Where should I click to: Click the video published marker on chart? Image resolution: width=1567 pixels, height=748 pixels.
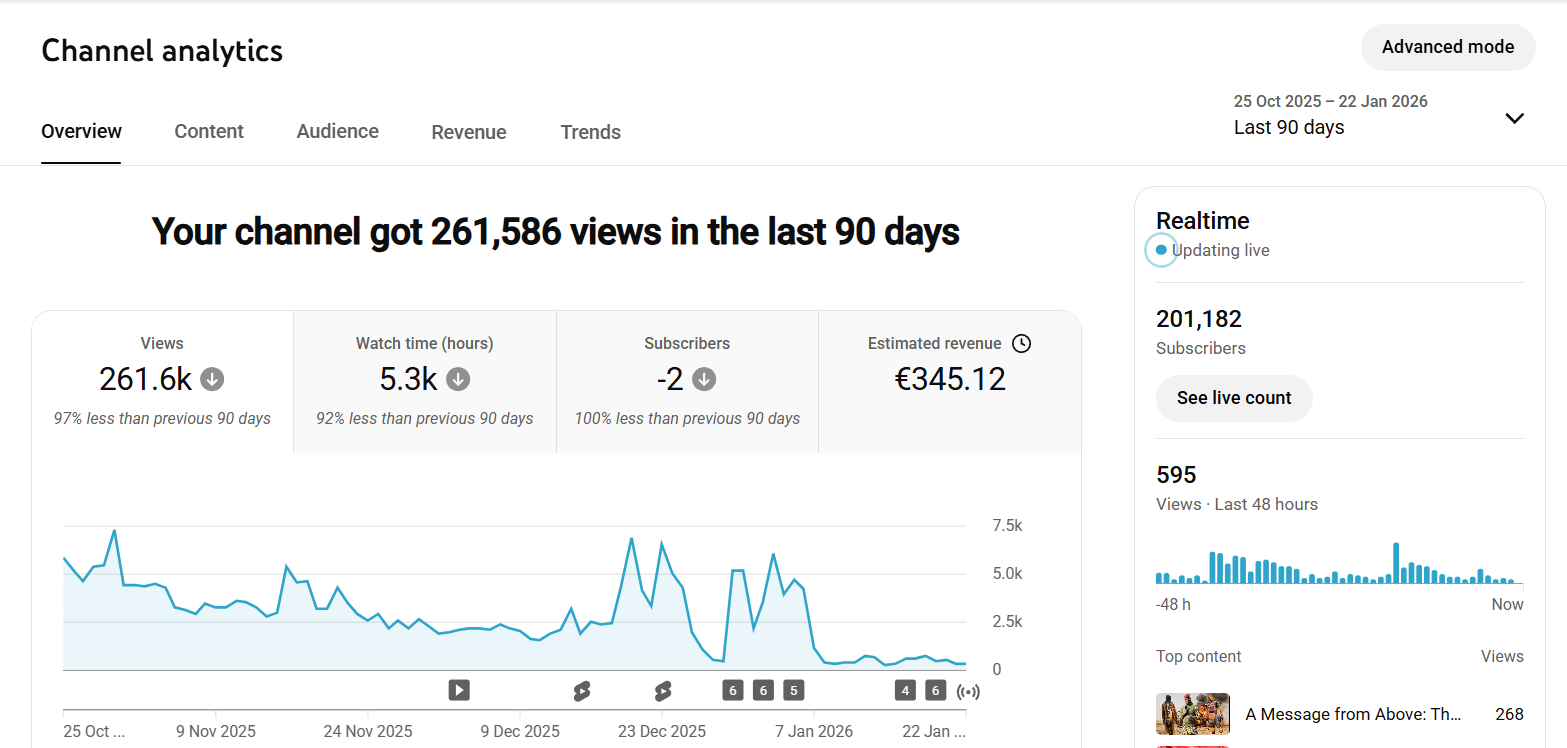(459, 690)
